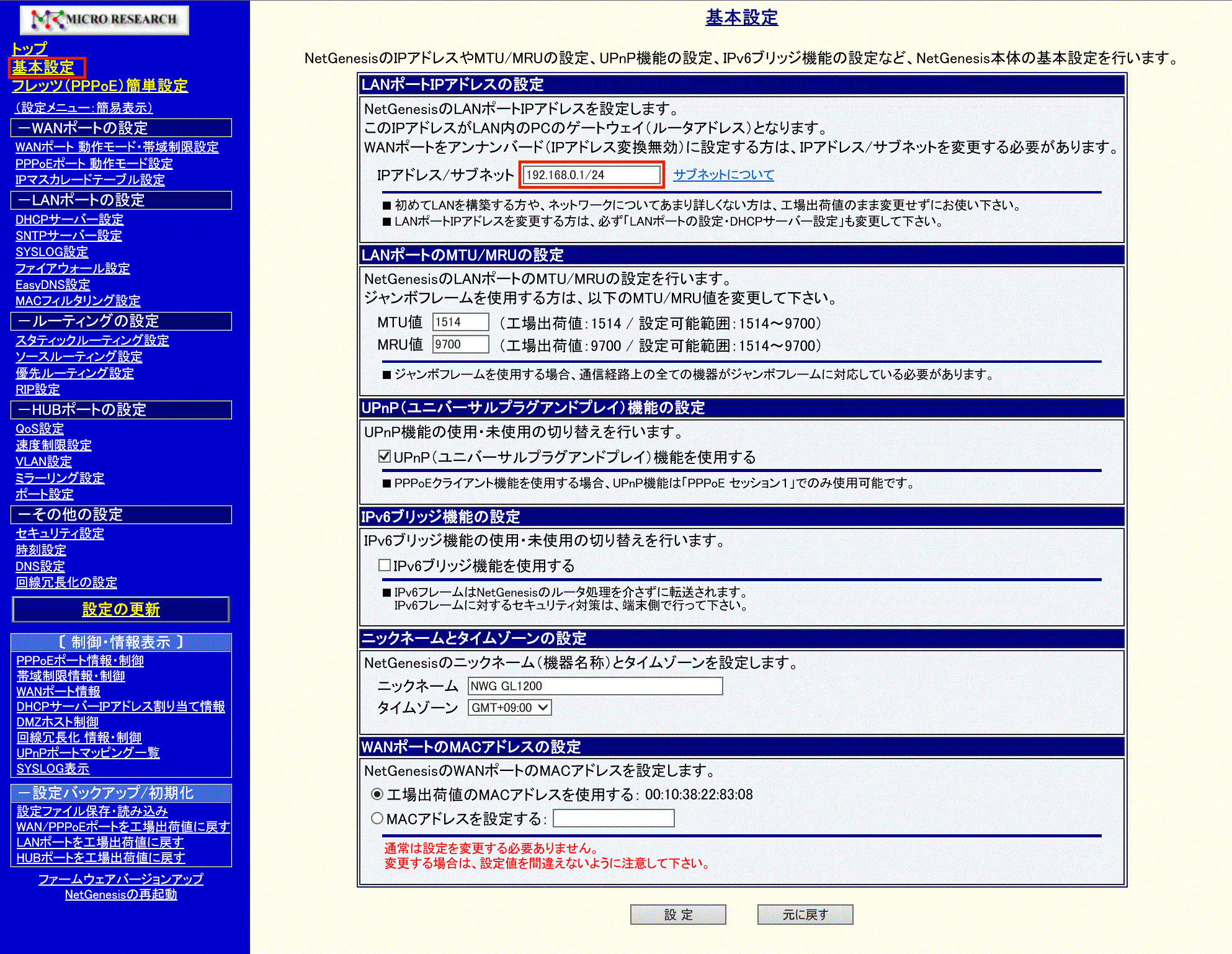This screenshot has height=954, width=1232.
Task: Click NetGenesisの再起動 link
Action: pos(121,894)
